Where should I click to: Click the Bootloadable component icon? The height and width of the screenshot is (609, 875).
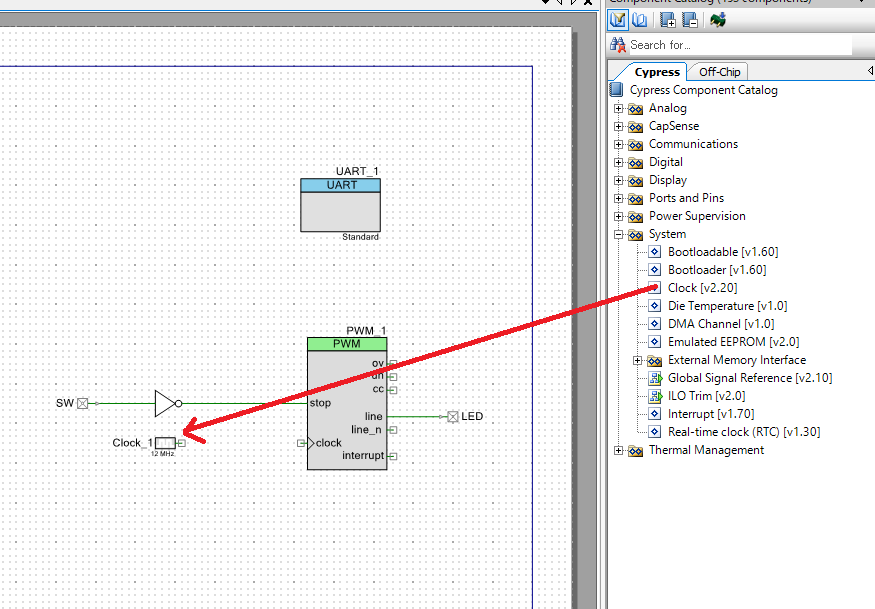coord(655,252)
